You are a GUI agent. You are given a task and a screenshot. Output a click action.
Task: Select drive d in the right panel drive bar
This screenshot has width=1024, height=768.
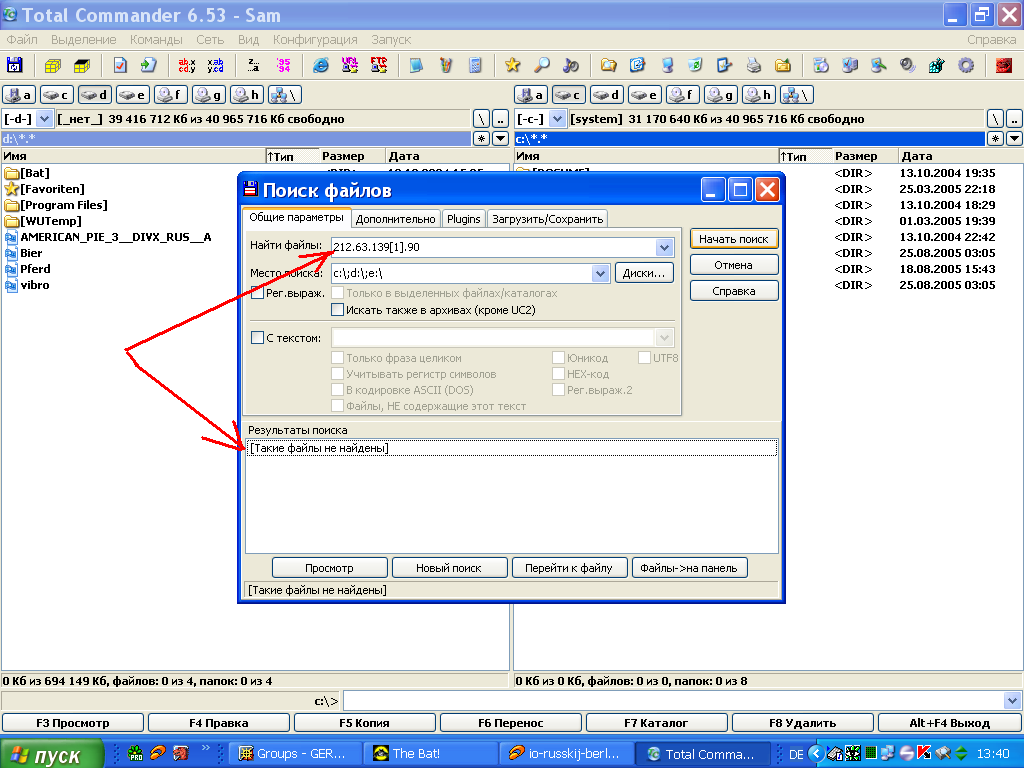point(607,95)
